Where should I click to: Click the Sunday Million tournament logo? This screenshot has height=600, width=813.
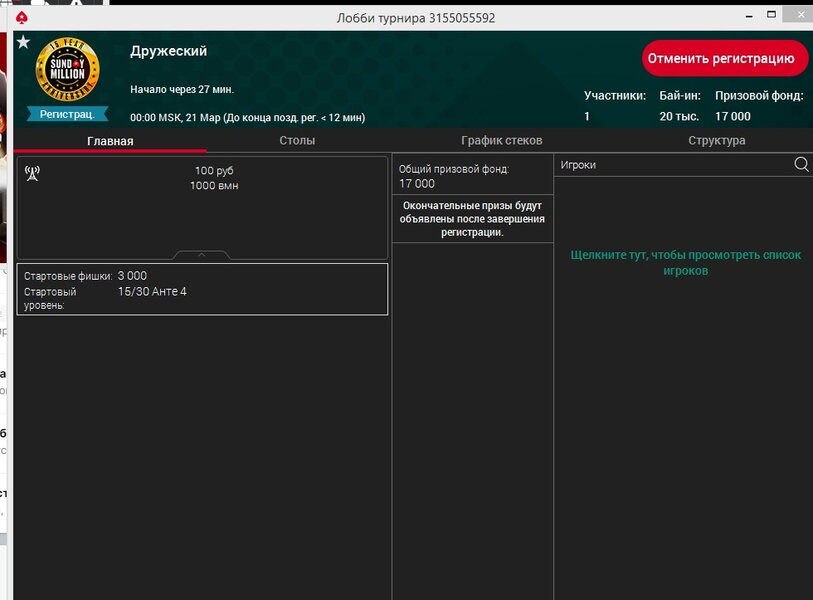67,72
